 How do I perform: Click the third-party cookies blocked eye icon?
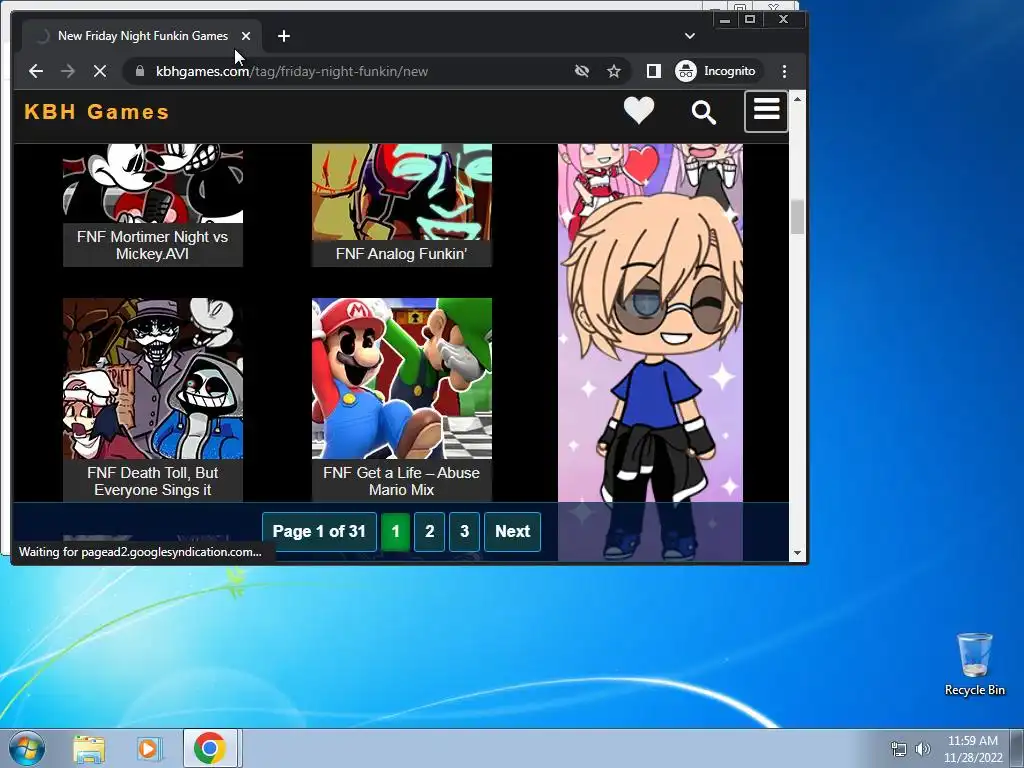[x=581, y=71]
